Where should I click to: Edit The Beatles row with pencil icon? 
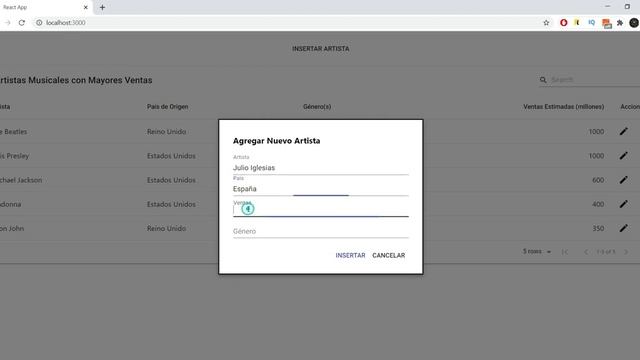623,131
